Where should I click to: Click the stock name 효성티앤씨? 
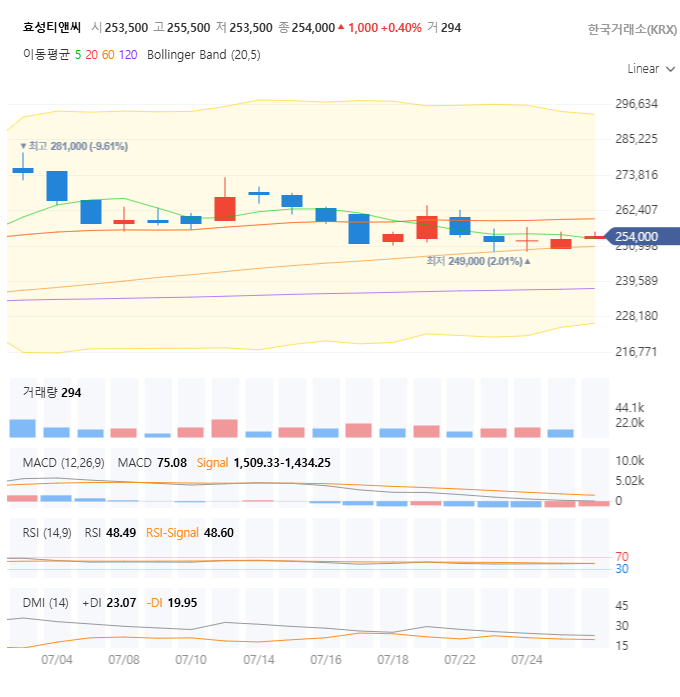(x=52, y=28)
